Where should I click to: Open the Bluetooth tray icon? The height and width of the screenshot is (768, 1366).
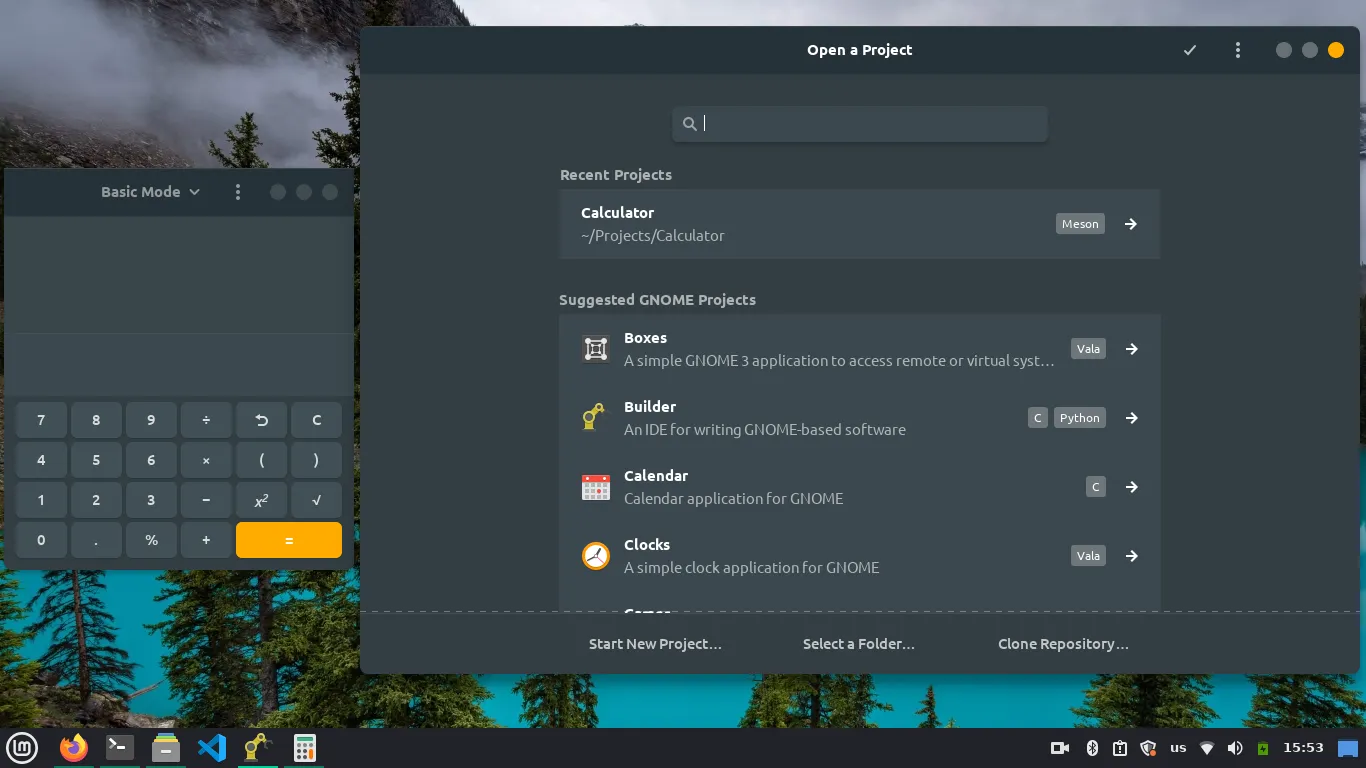[x=1093, y=748]
